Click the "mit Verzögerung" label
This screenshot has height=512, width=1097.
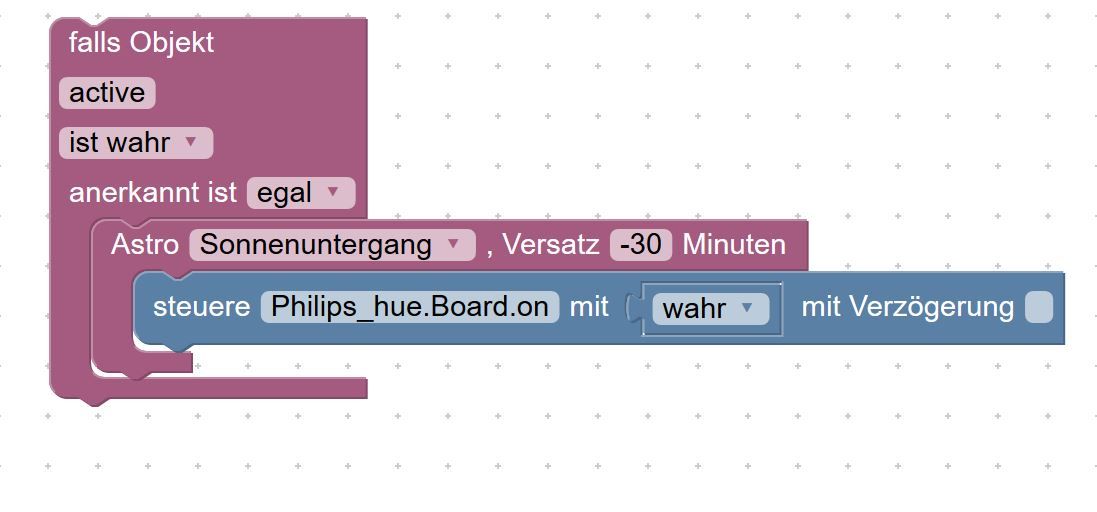click(907, 307)
